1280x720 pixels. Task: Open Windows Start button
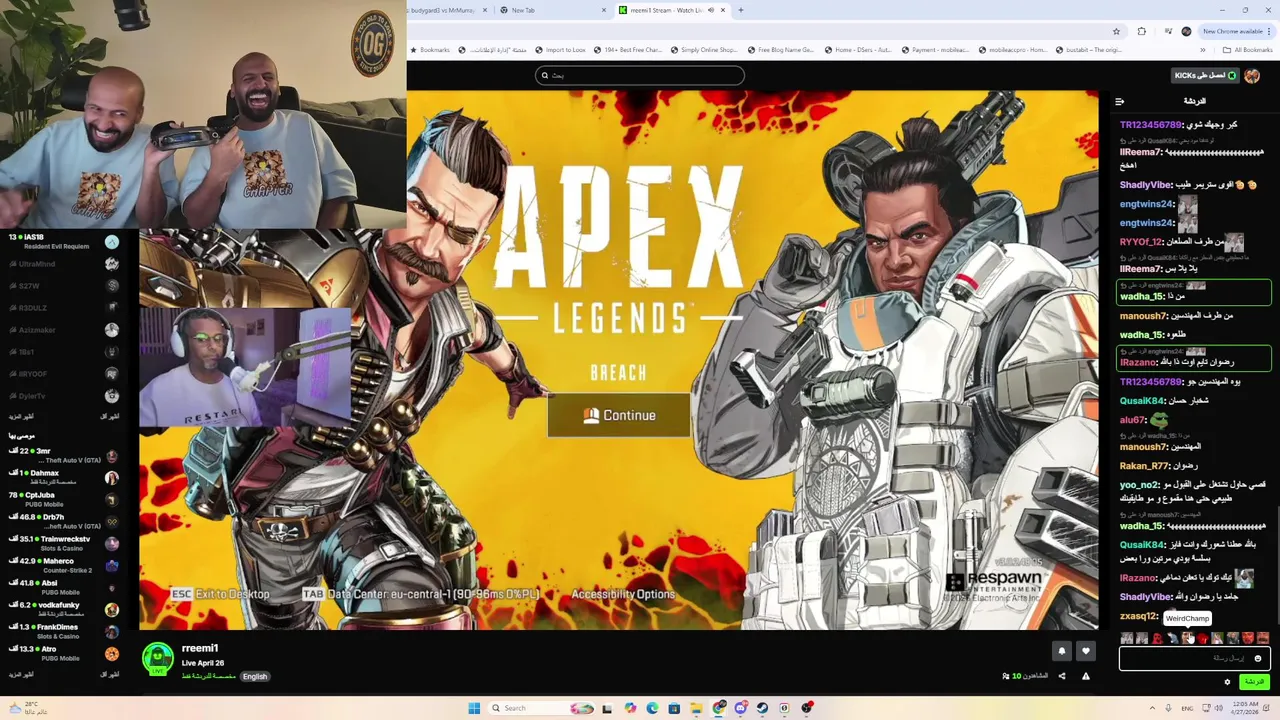pos(474,708)
